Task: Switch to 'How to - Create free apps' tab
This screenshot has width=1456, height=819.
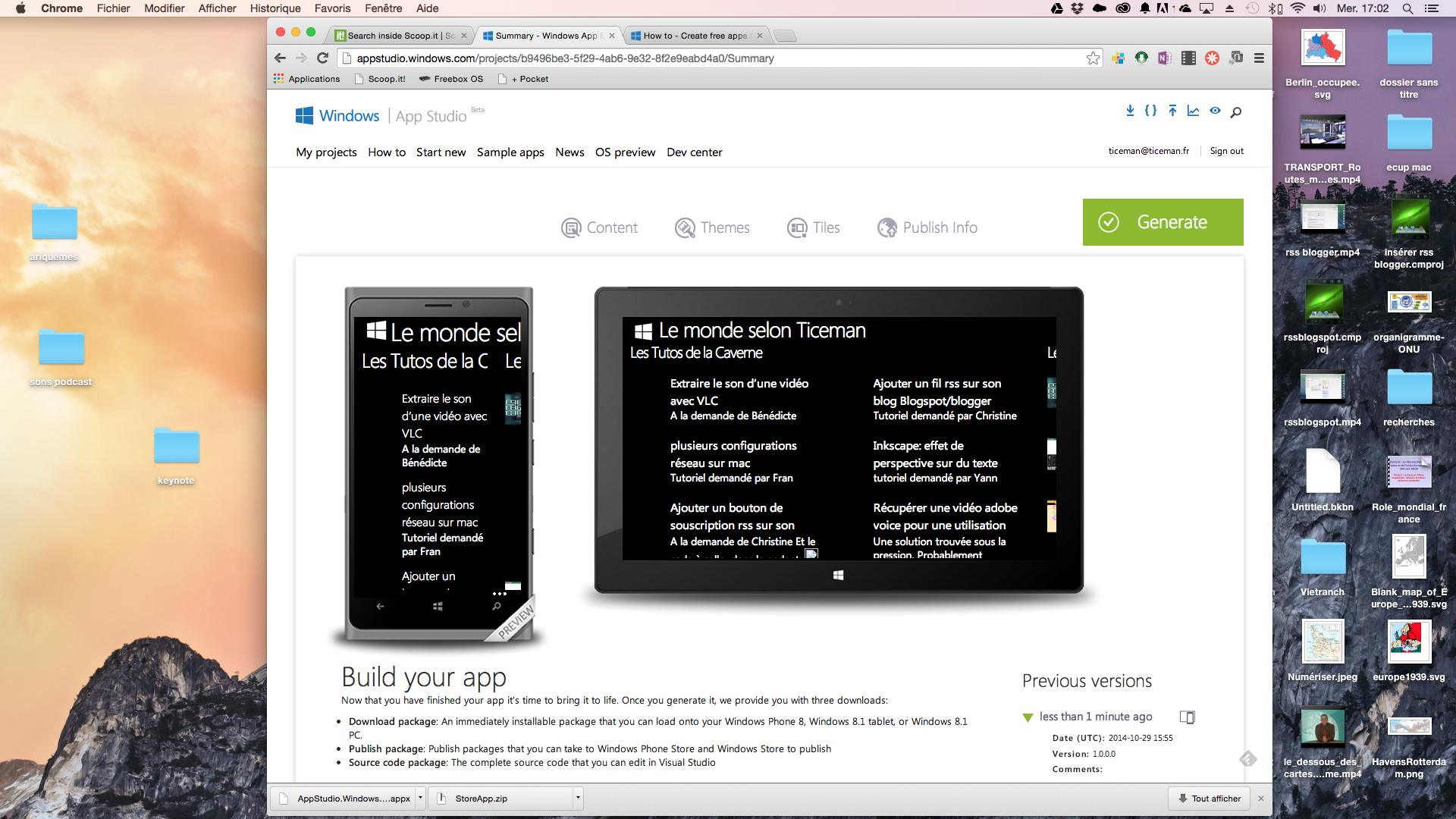Action: coord(698,36)
